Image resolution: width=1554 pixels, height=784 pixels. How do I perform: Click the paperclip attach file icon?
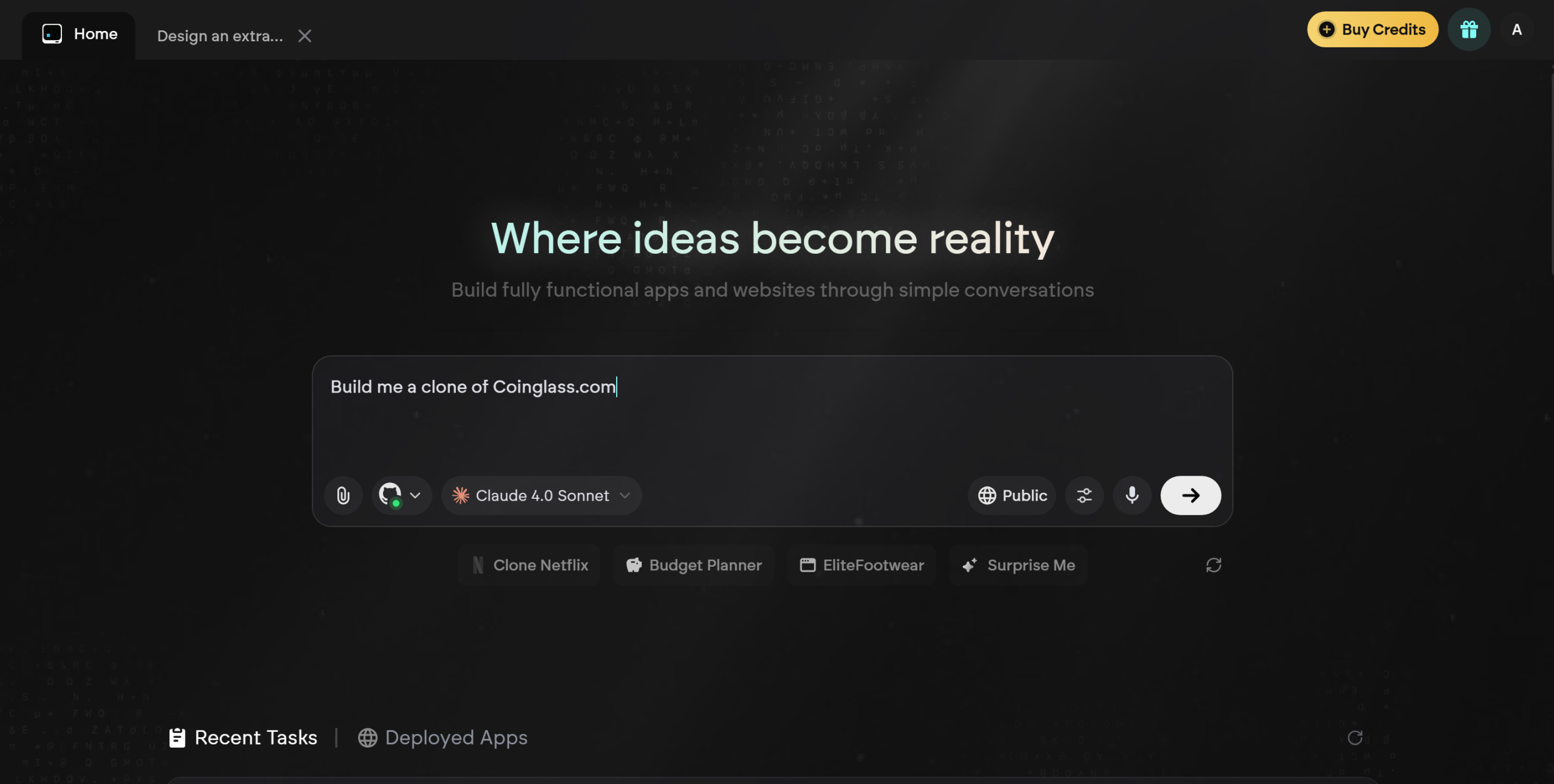tap(343, 496)
